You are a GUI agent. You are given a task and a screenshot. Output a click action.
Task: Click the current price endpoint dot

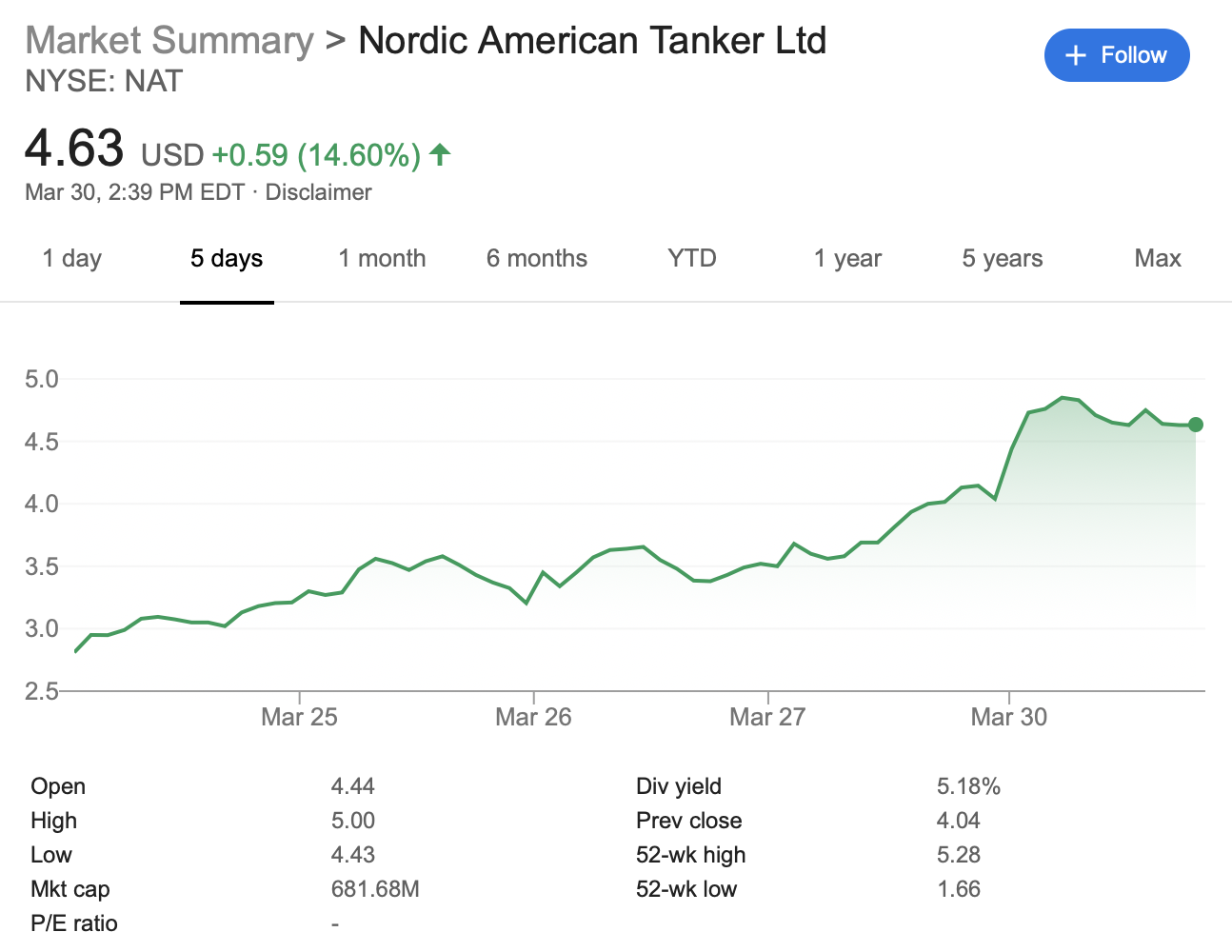(1196, 425)
